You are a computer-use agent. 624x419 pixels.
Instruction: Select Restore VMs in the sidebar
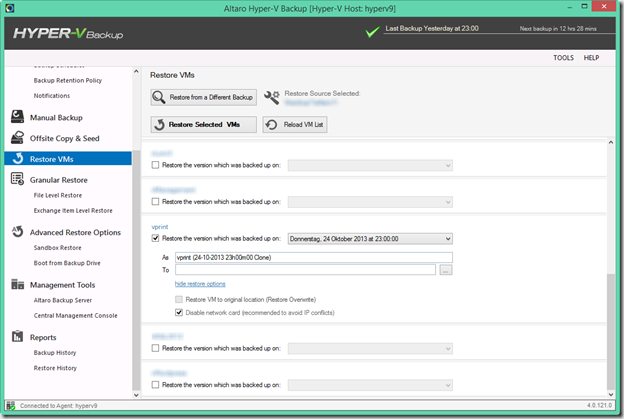(x=68, y=158)
